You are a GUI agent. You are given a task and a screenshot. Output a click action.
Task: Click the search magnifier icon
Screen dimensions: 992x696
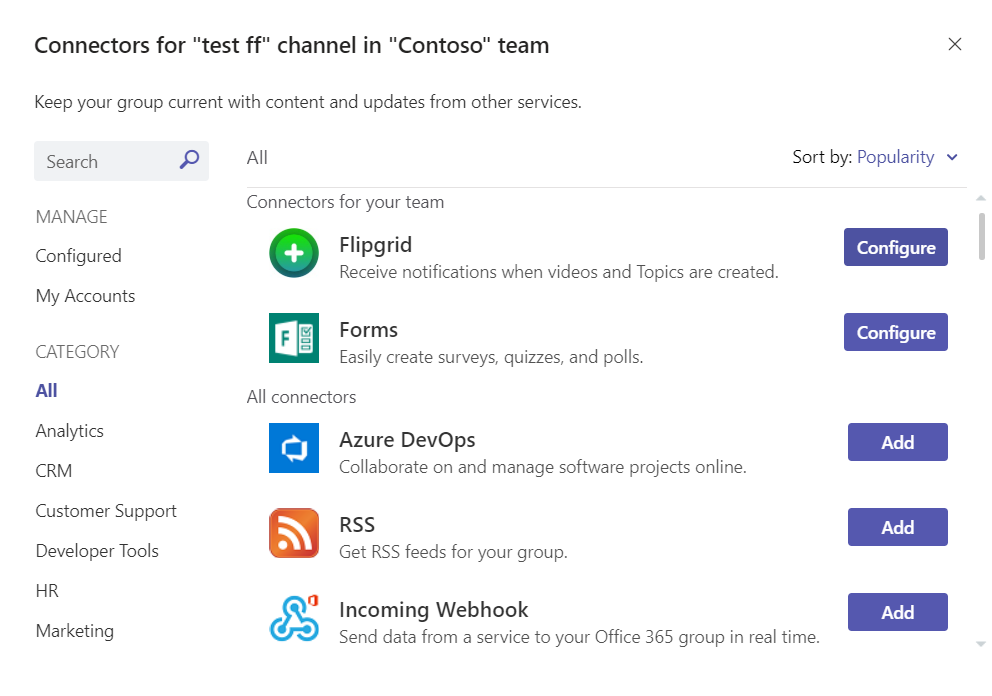click(189, 159)
